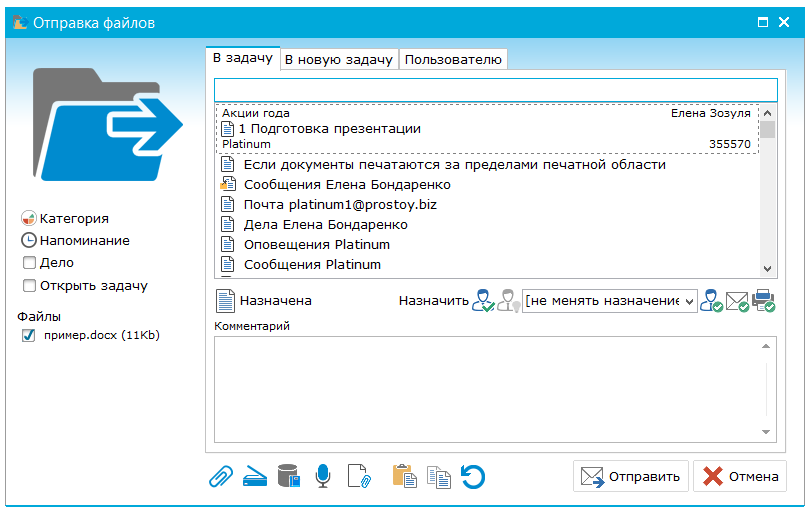Click the envelope with checkmark icon

[x=737, y=301]
